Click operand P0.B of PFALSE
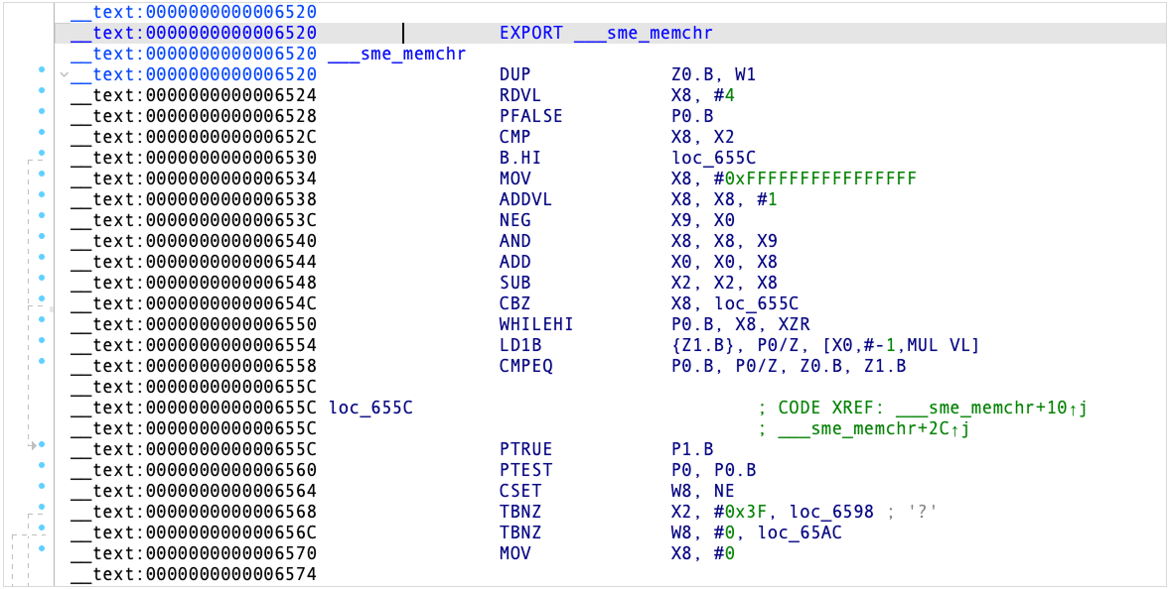Screen dimensions: 1170x589 [x=693, y=116]
